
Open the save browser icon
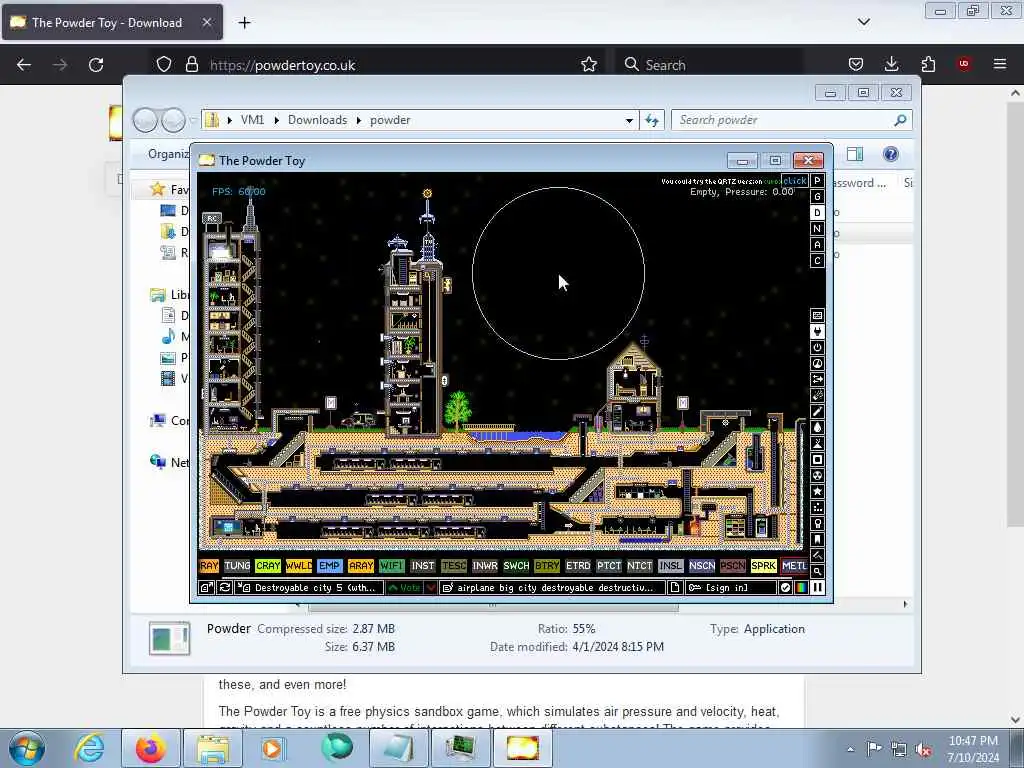tap(206, 588)
